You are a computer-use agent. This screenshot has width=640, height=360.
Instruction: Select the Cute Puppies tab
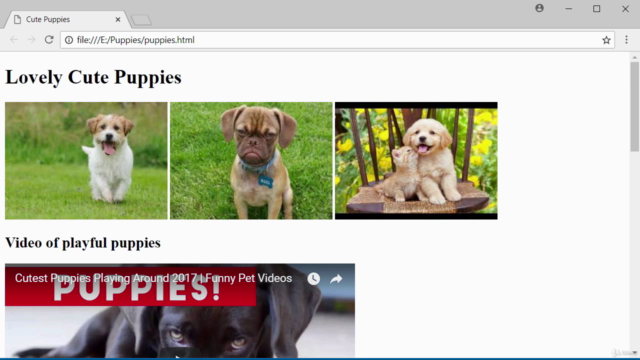tap(67, 20)
